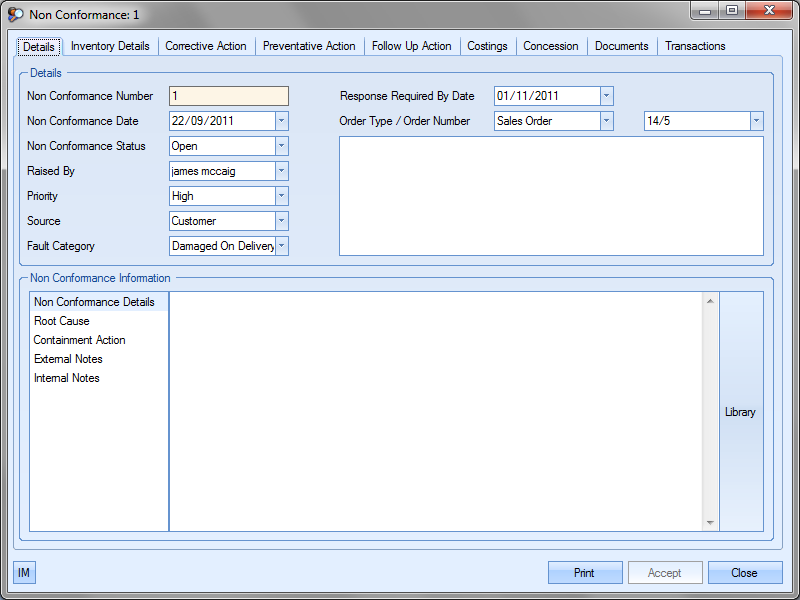Open Response Required By Date picker
800x600 pixels.
[606, 96]
